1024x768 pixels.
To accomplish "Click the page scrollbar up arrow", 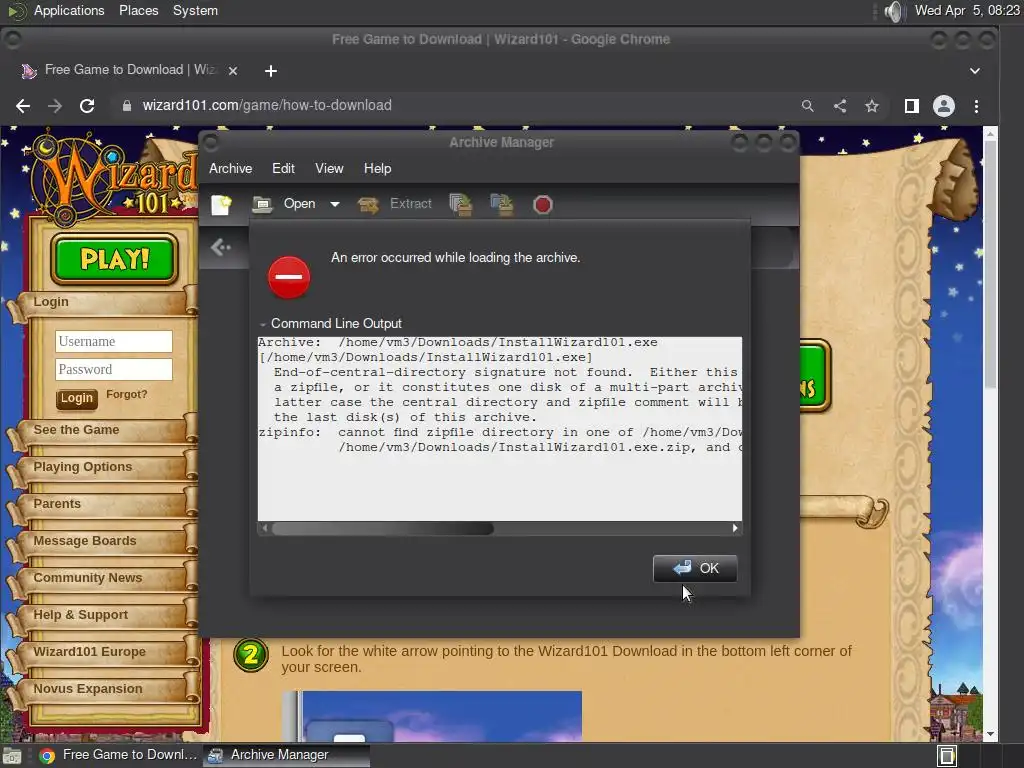I will [x=990, y=133].
